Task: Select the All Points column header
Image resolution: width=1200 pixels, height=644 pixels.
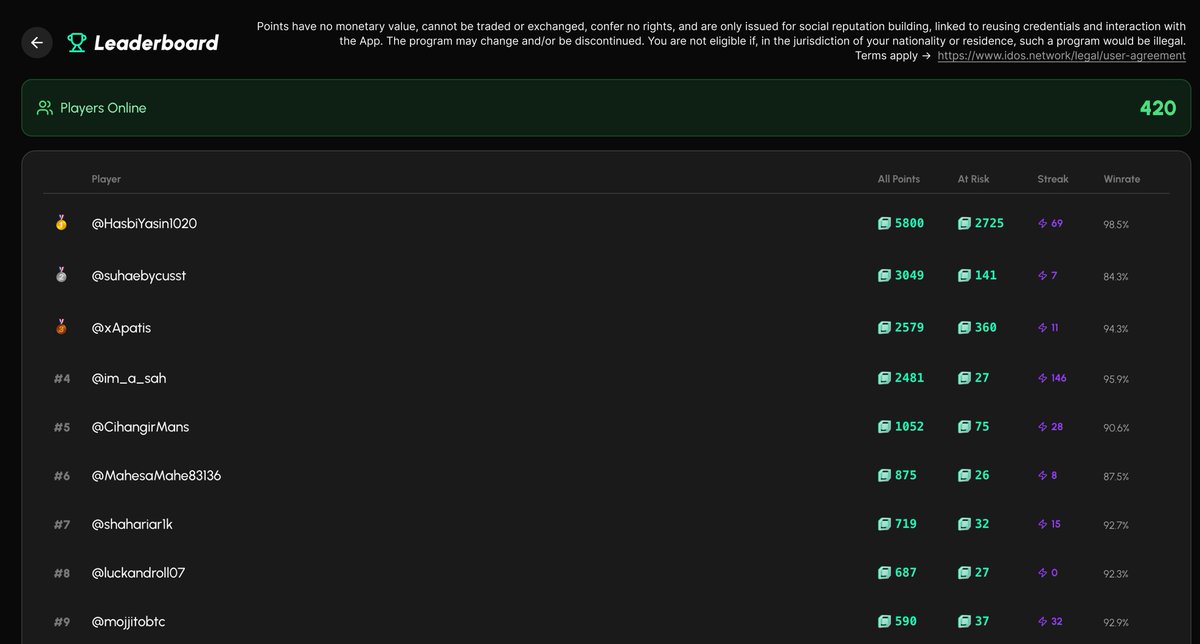Action: (x=899, y=179)
